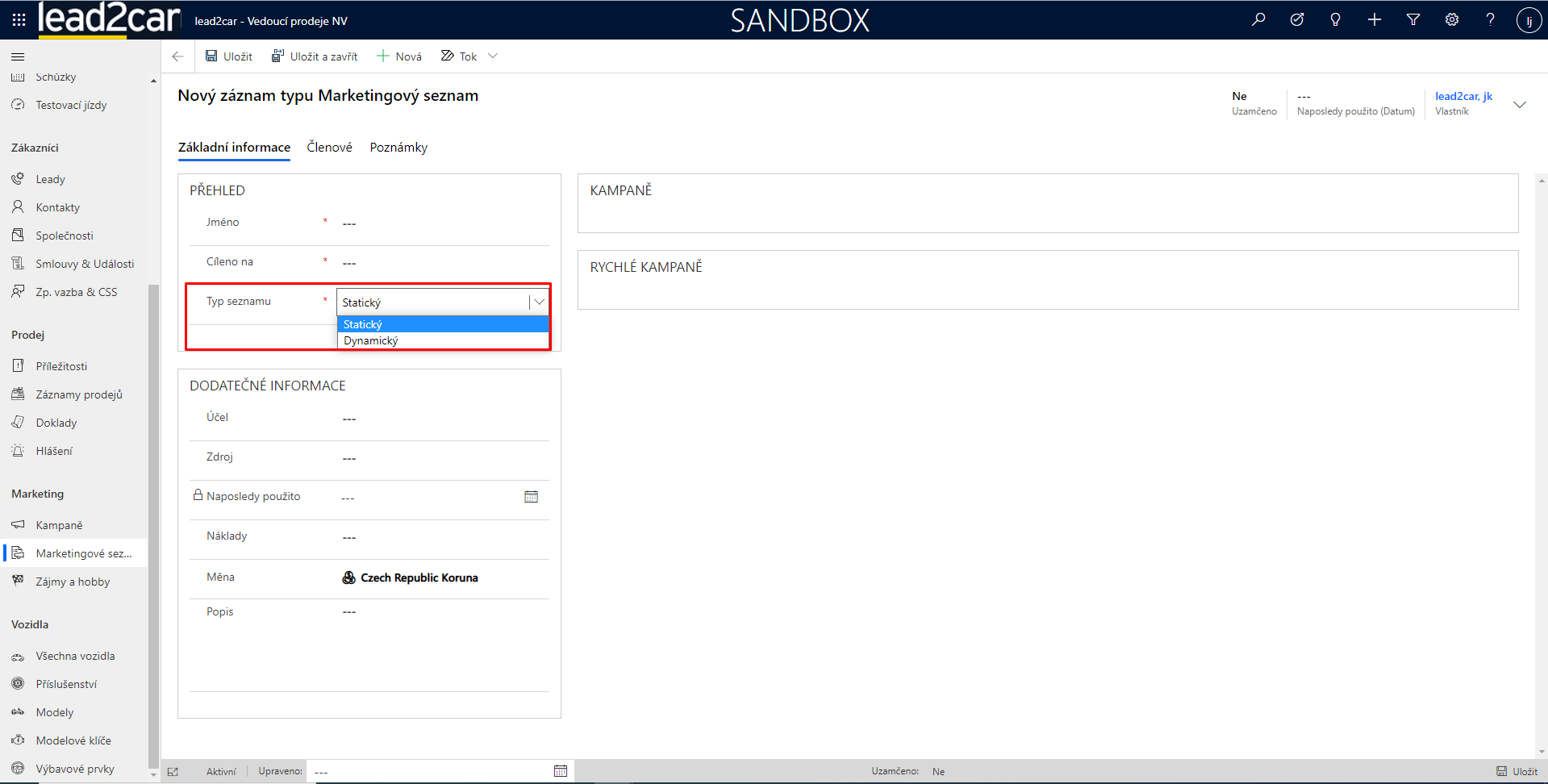Click the help question mark icon

pos(1490,20)
